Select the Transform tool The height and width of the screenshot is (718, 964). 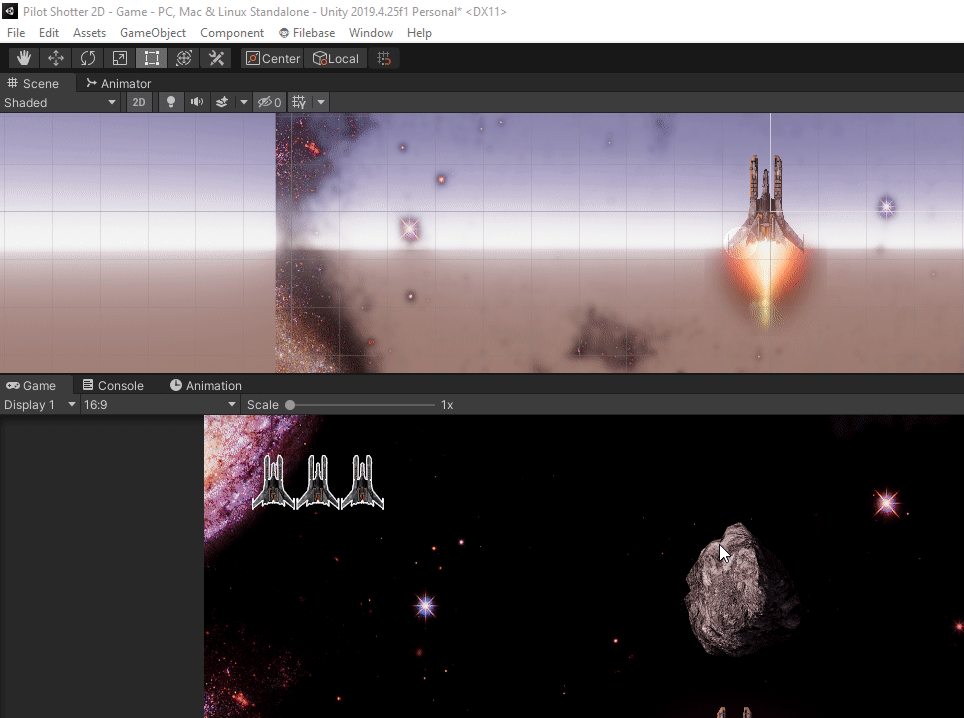pos(184,58)
